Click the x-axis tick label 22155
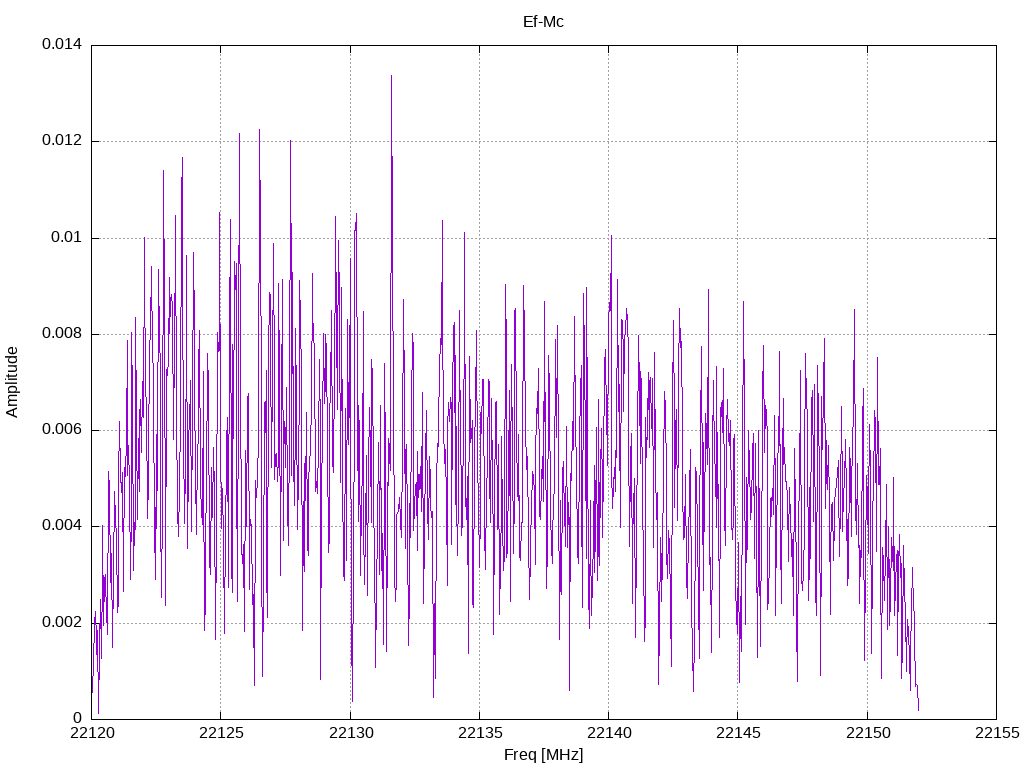The image size is (1024, 768). [x=997, y=733]
